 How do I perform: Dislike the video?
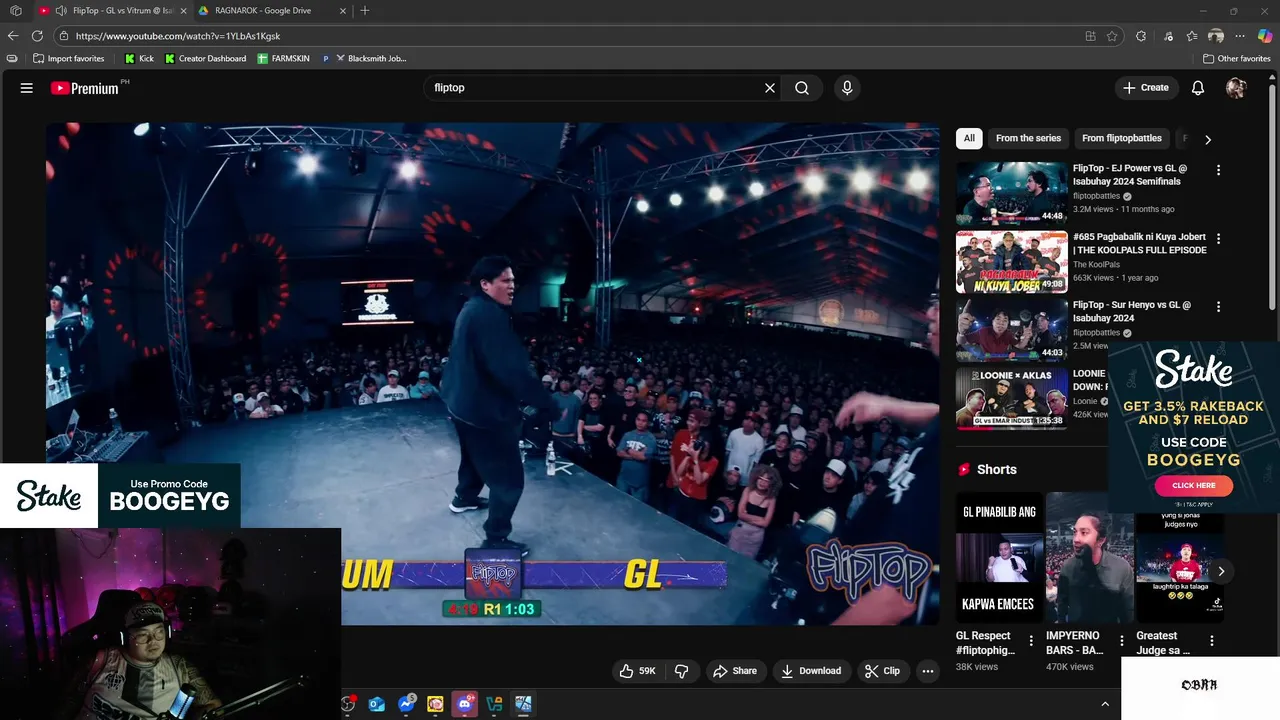click(682, 671)
